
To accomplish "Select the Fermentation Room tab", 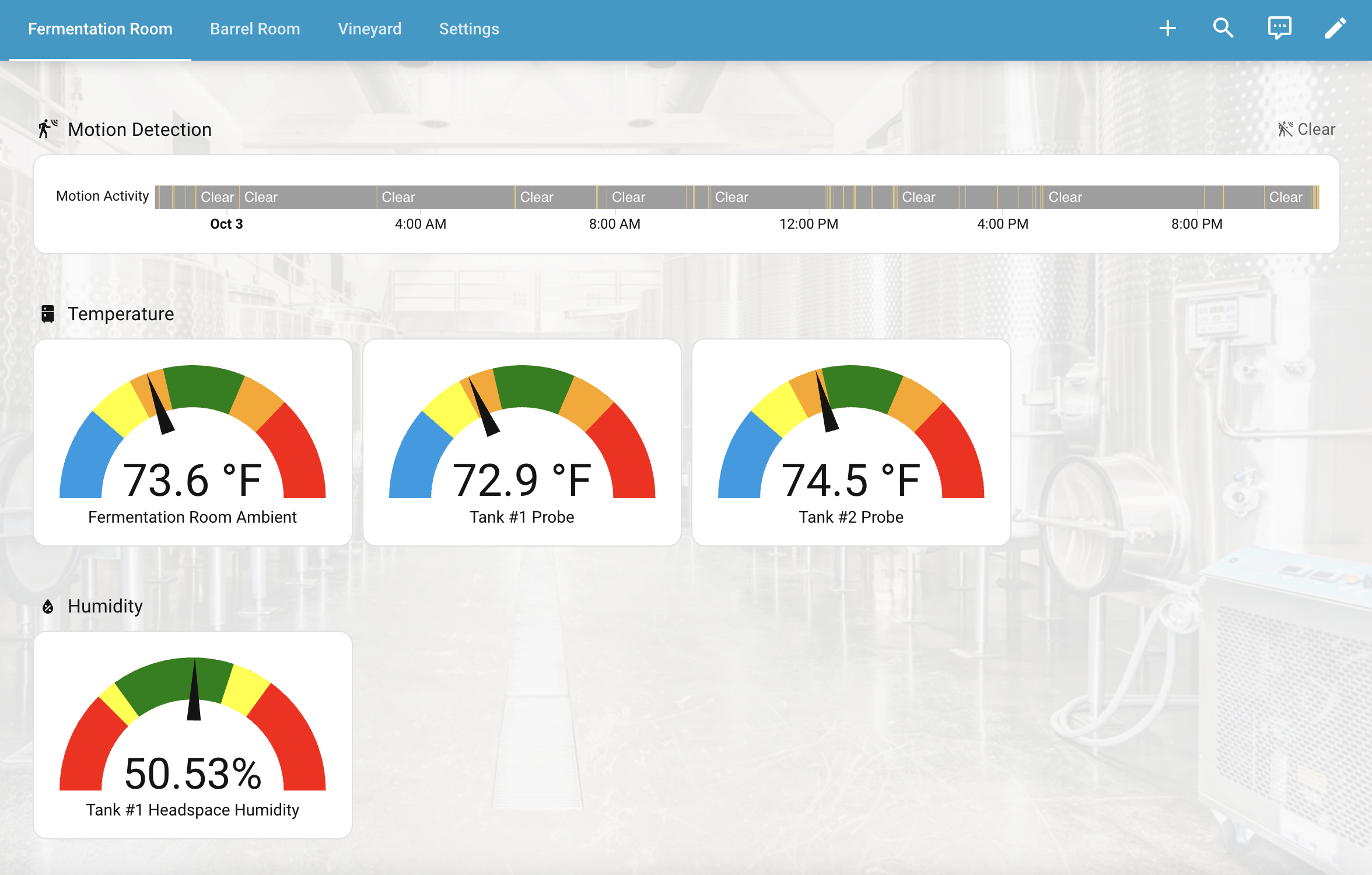I will (x=100, y=29).
